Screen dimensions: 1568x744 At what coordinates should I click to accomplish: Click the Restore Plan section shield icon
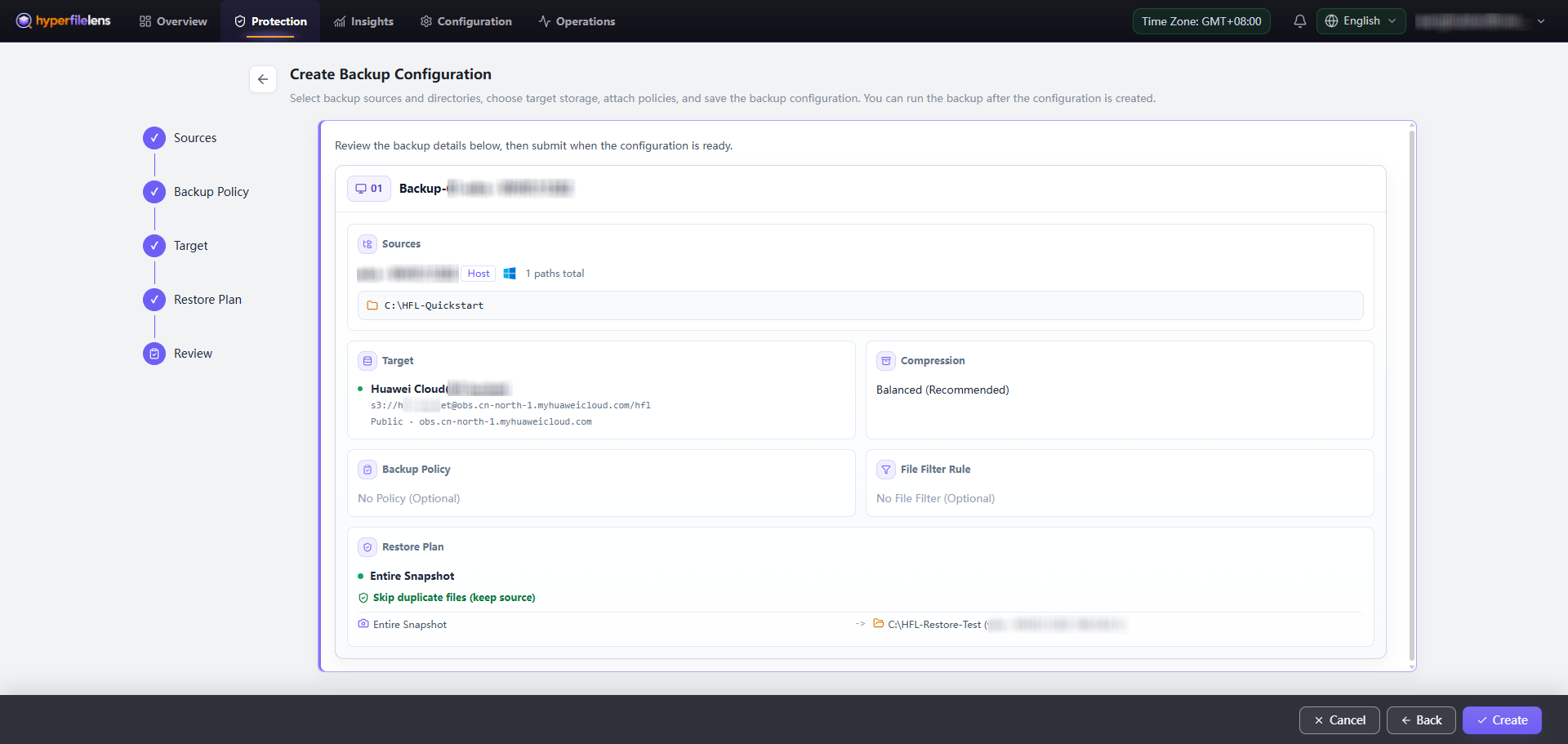(367, 547)
